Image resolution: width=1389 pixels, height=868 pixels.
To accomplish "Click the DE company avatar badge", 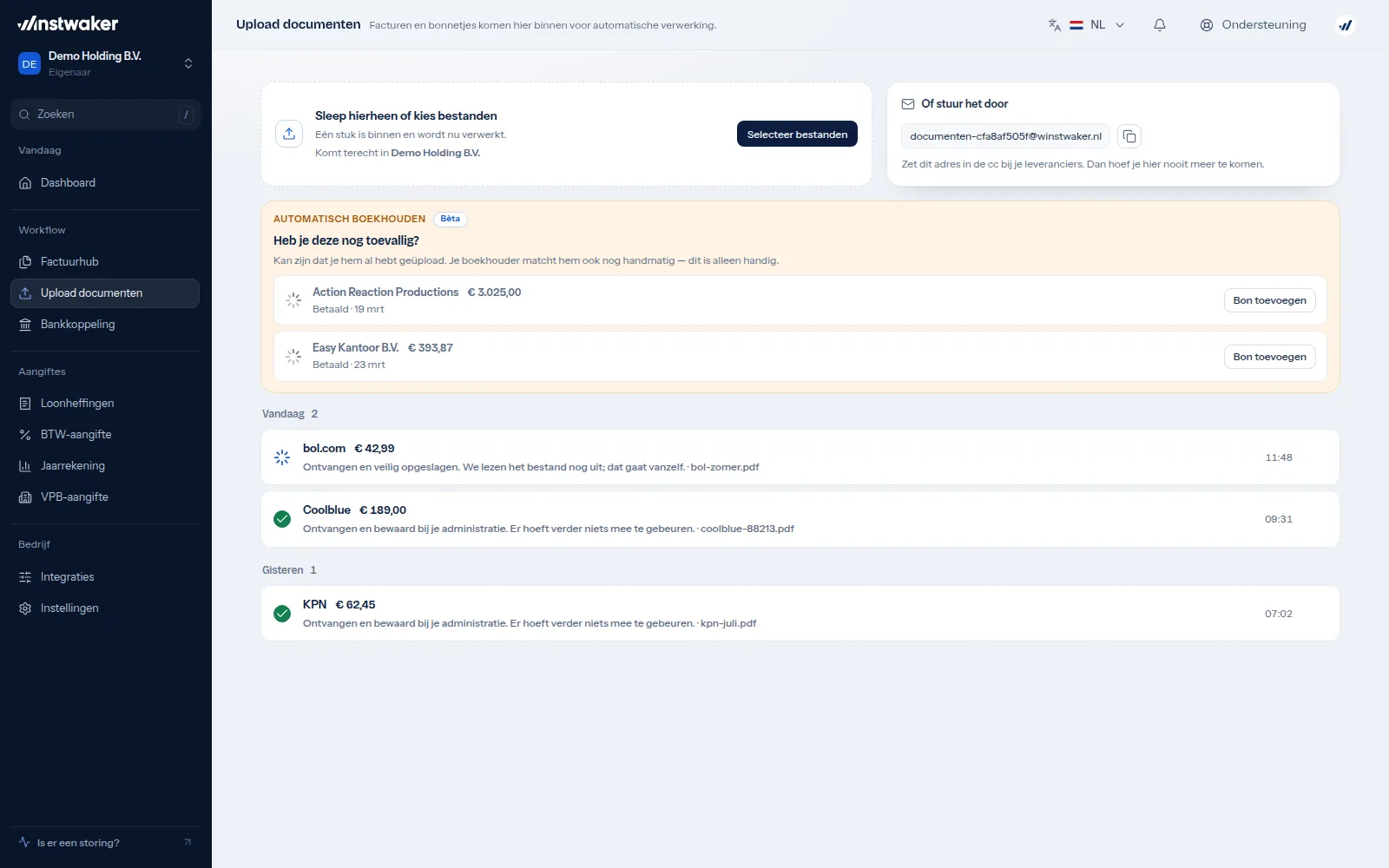I will click(30, 63).
